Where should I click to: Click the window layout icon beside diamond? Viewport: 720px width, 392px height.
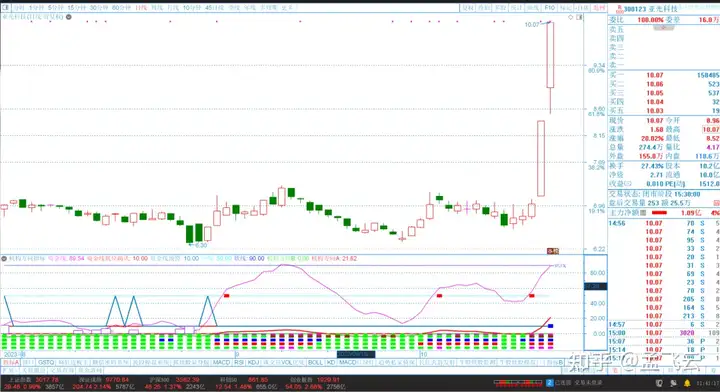pos(579,17)
